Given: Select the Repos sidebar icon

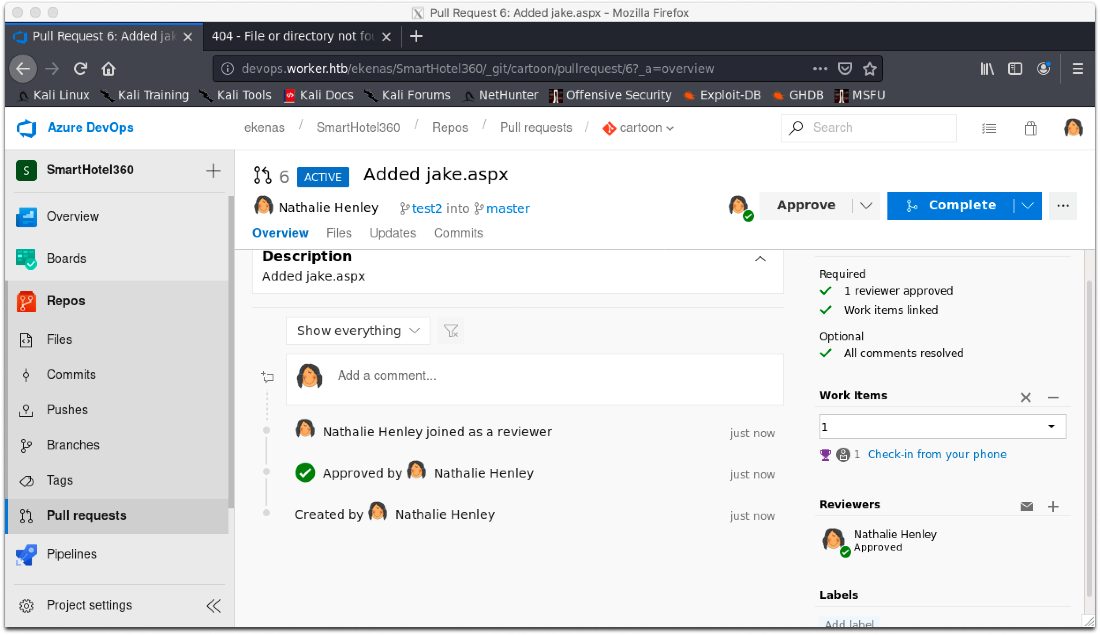Looking at the screenshot, I should [26, 301].
